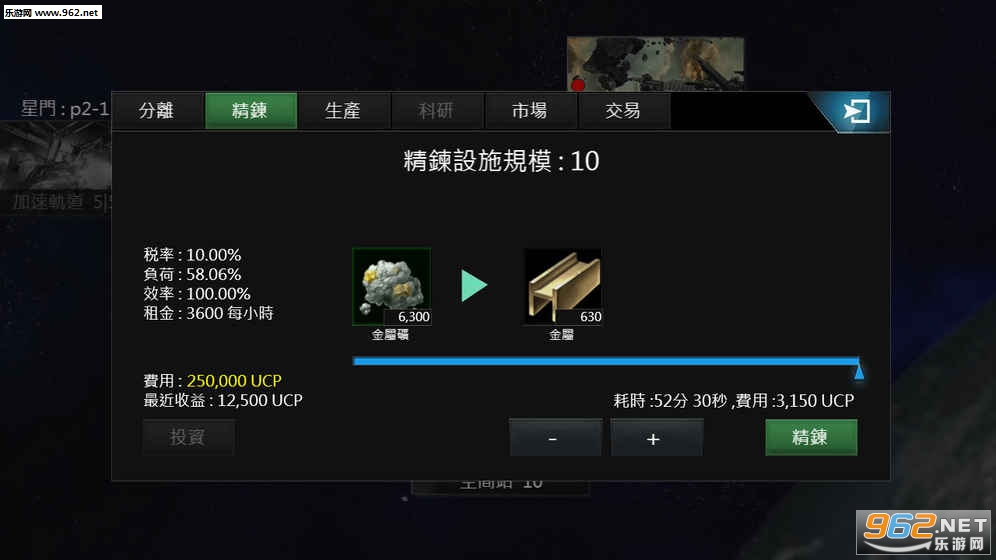Open the 生產 tab
Image resolution: width=996 pixels, height=560 pixels.
pyautogui.click(x=343, y=110)
